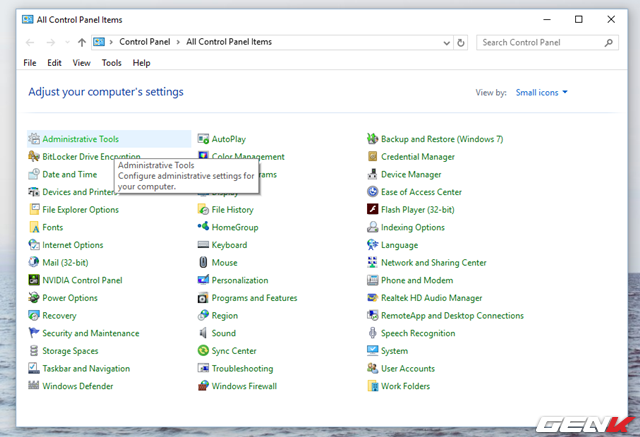Screen dimensions: 640x437
Task: Open Phone and Modem link
Action: click(x=417, y=280)
